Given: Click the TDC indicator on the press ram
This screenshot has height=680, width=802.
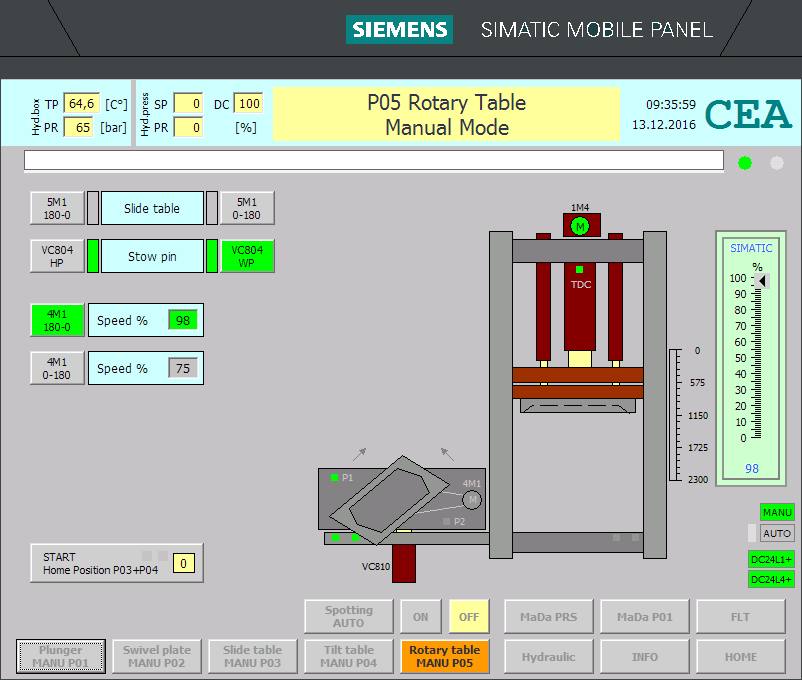Looking at the screenshot, I should (x=580, y=269).
